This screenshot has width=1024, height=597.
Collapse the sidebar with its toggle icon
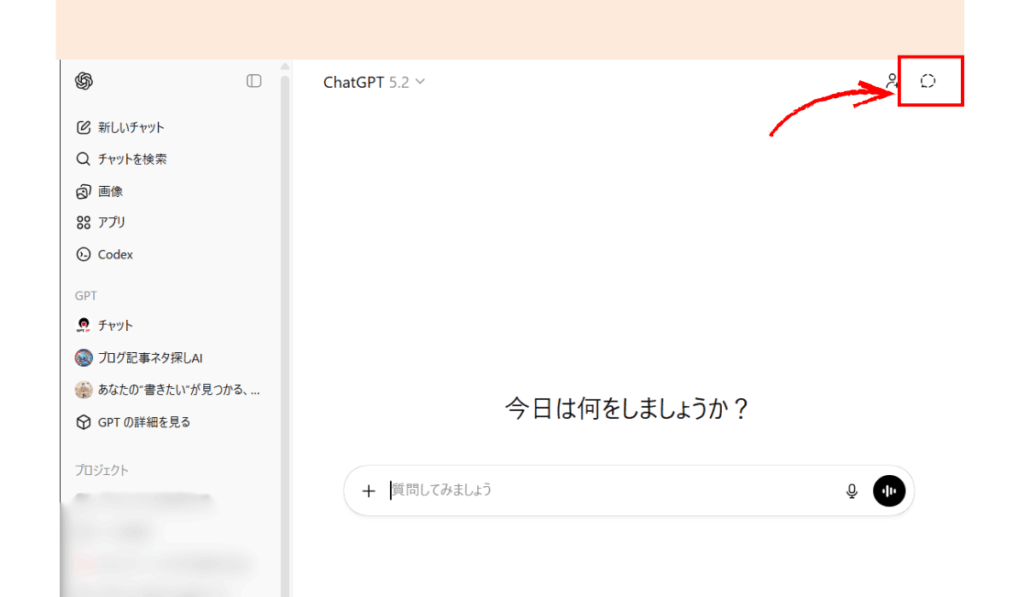[x=254, y=81]
